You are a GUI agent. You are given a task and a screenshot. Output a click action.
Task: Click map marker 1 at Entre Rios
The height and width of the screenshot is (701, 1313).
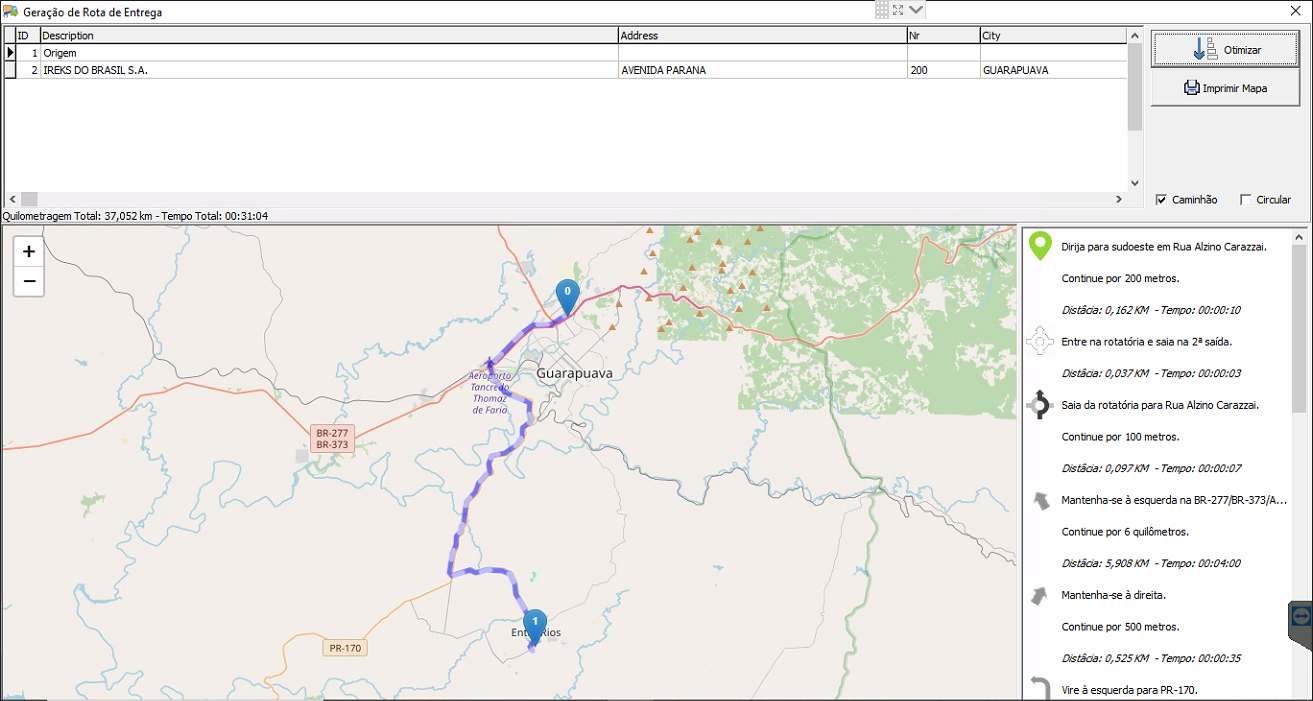(535, 627)
